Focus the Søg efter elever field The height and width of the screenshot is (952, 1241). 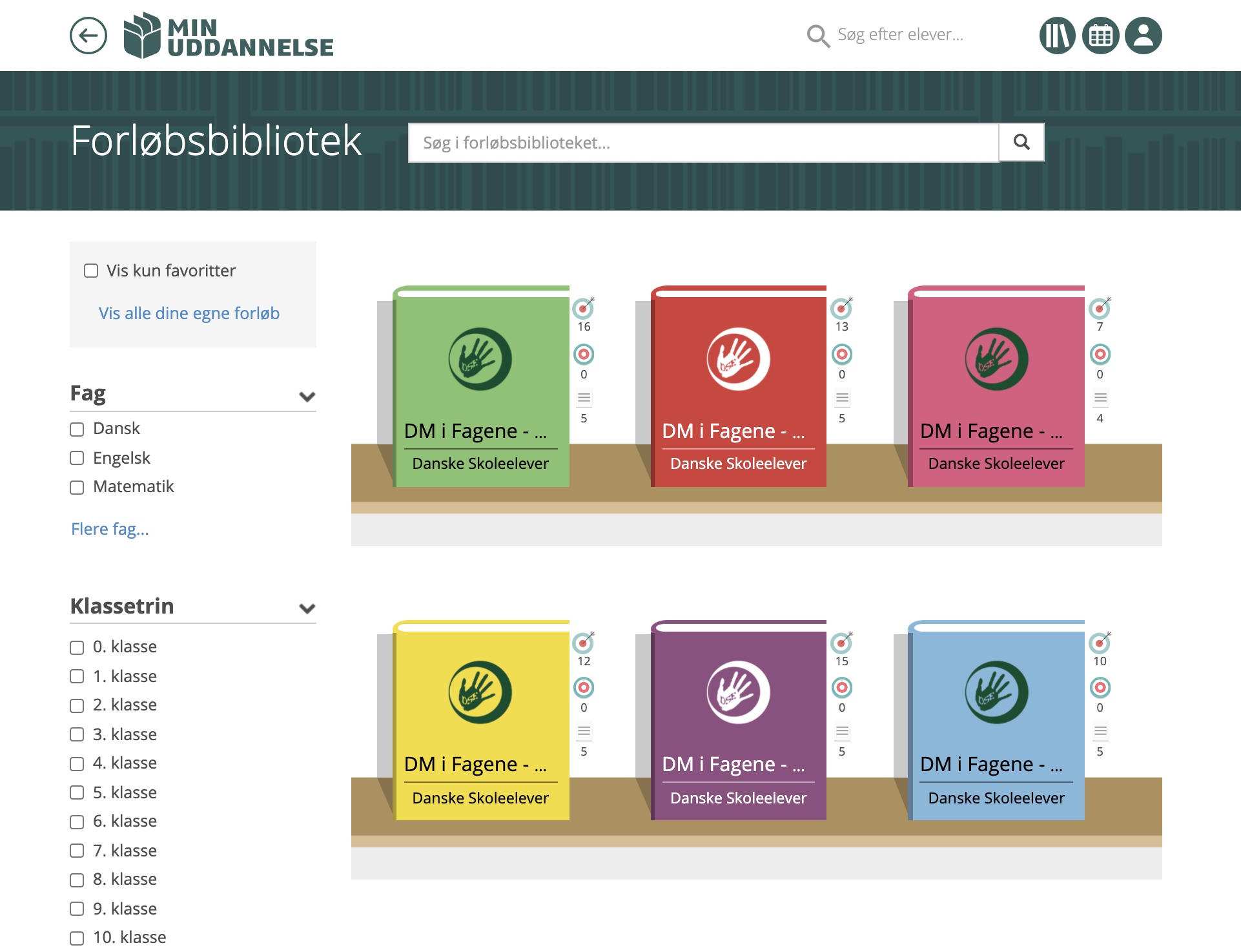click(900, 35)
